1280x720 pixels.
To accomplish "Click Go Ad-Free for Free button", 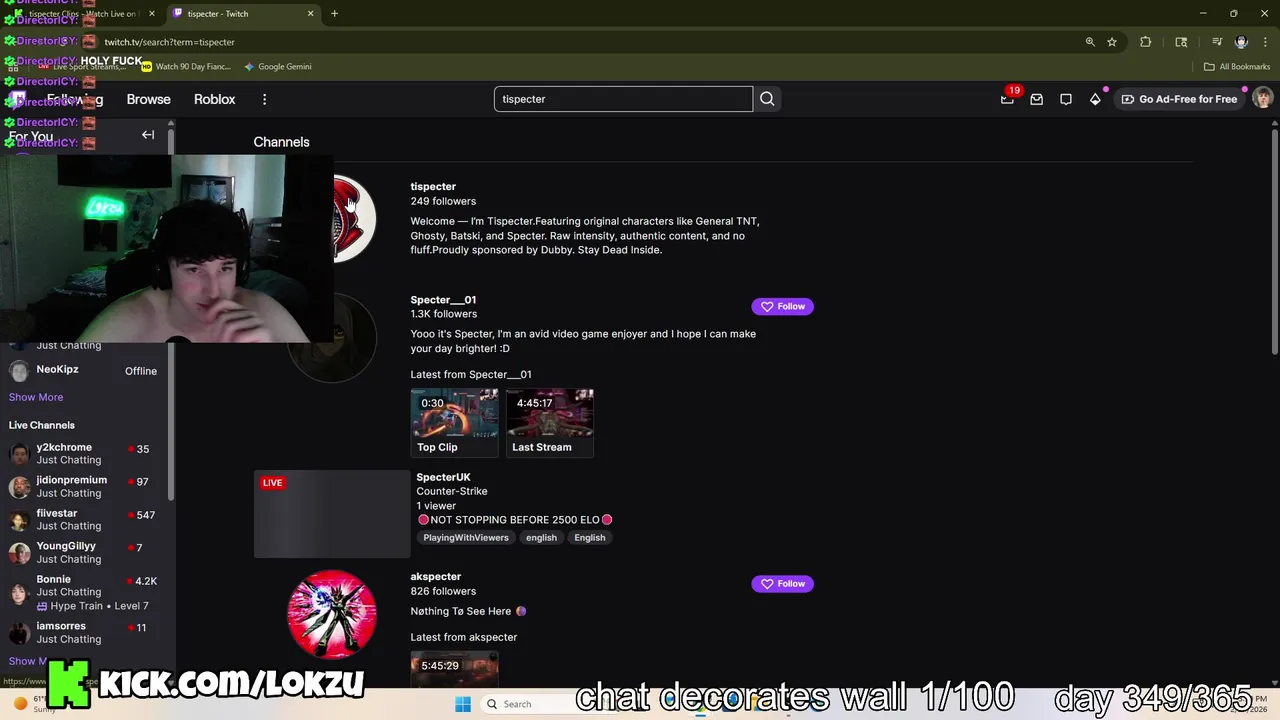I will point(1179,99).
